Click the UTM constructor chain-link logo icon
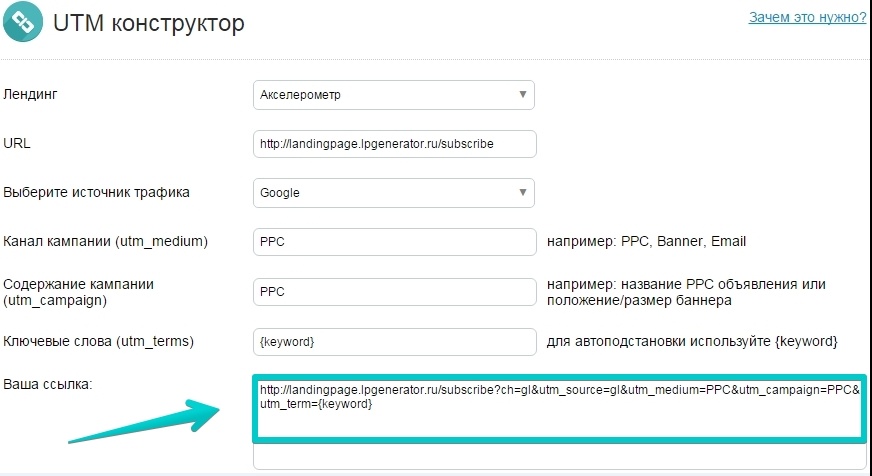This screenshot has width=872, height=476. tap(23, 22)
